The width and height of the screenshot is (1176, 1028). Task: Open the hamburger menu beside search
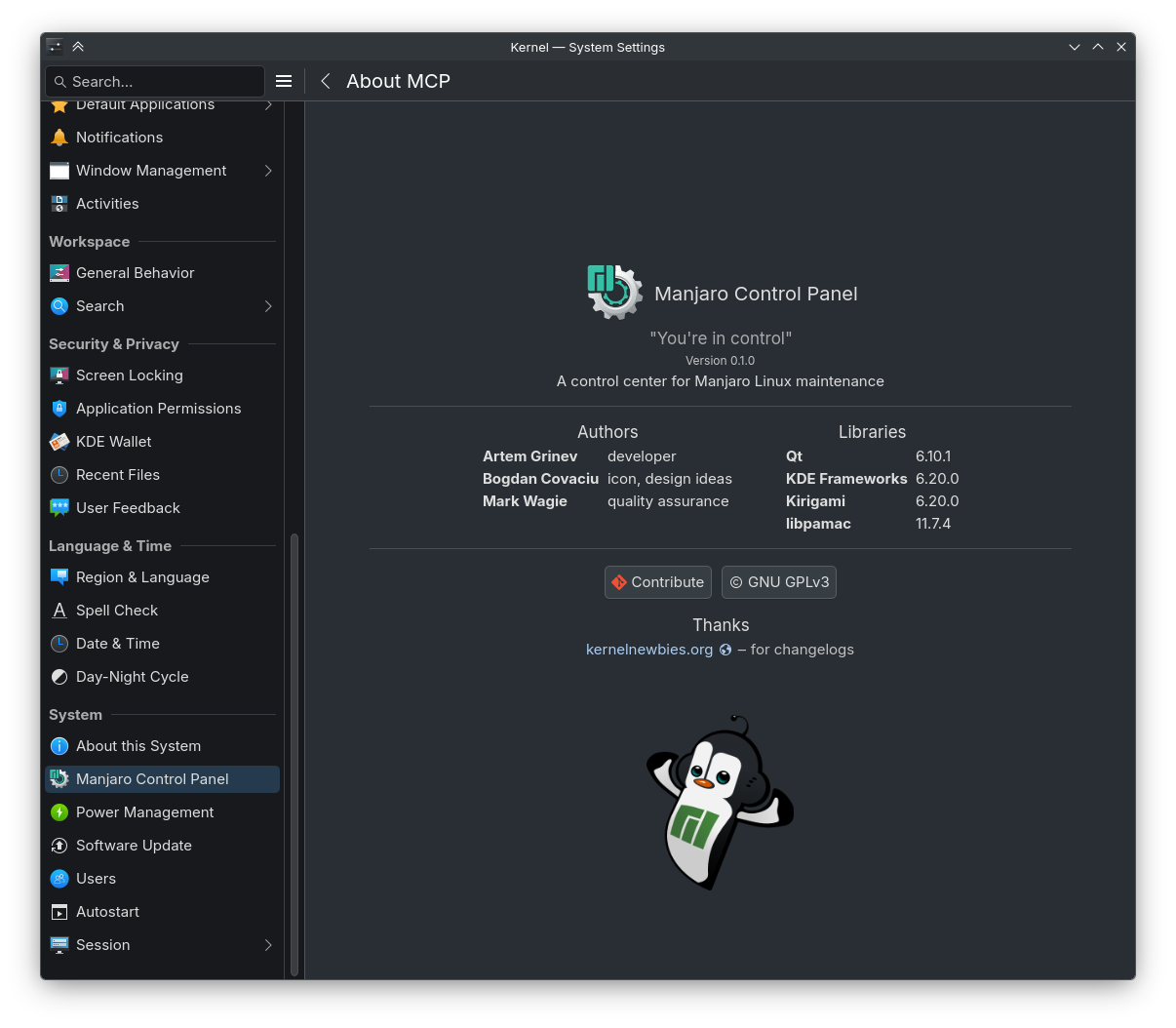click(284, 81)
